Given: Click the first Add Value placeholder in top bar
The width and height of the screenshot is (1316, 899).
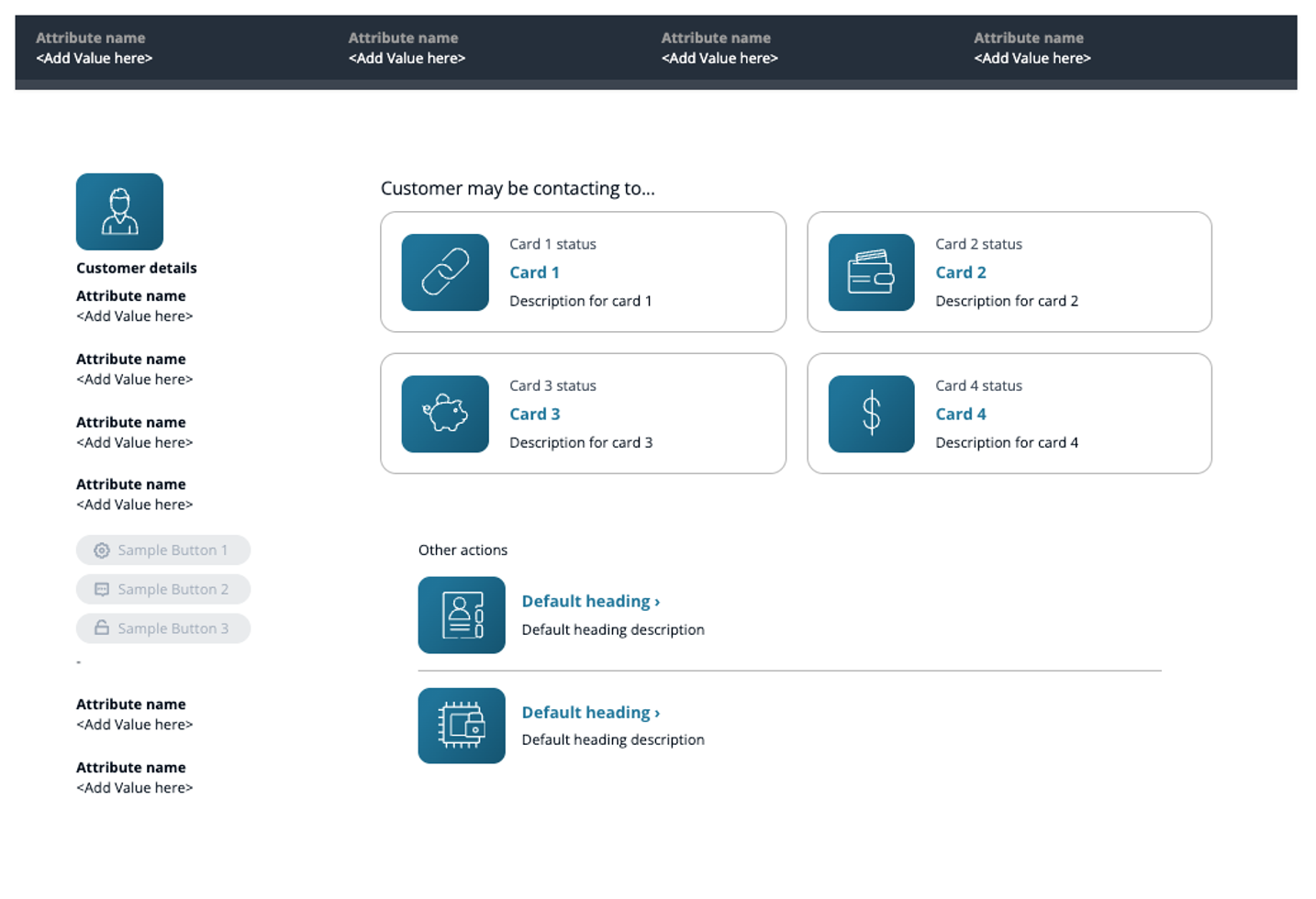Looking at the screenshot, I should click(95, 58).
